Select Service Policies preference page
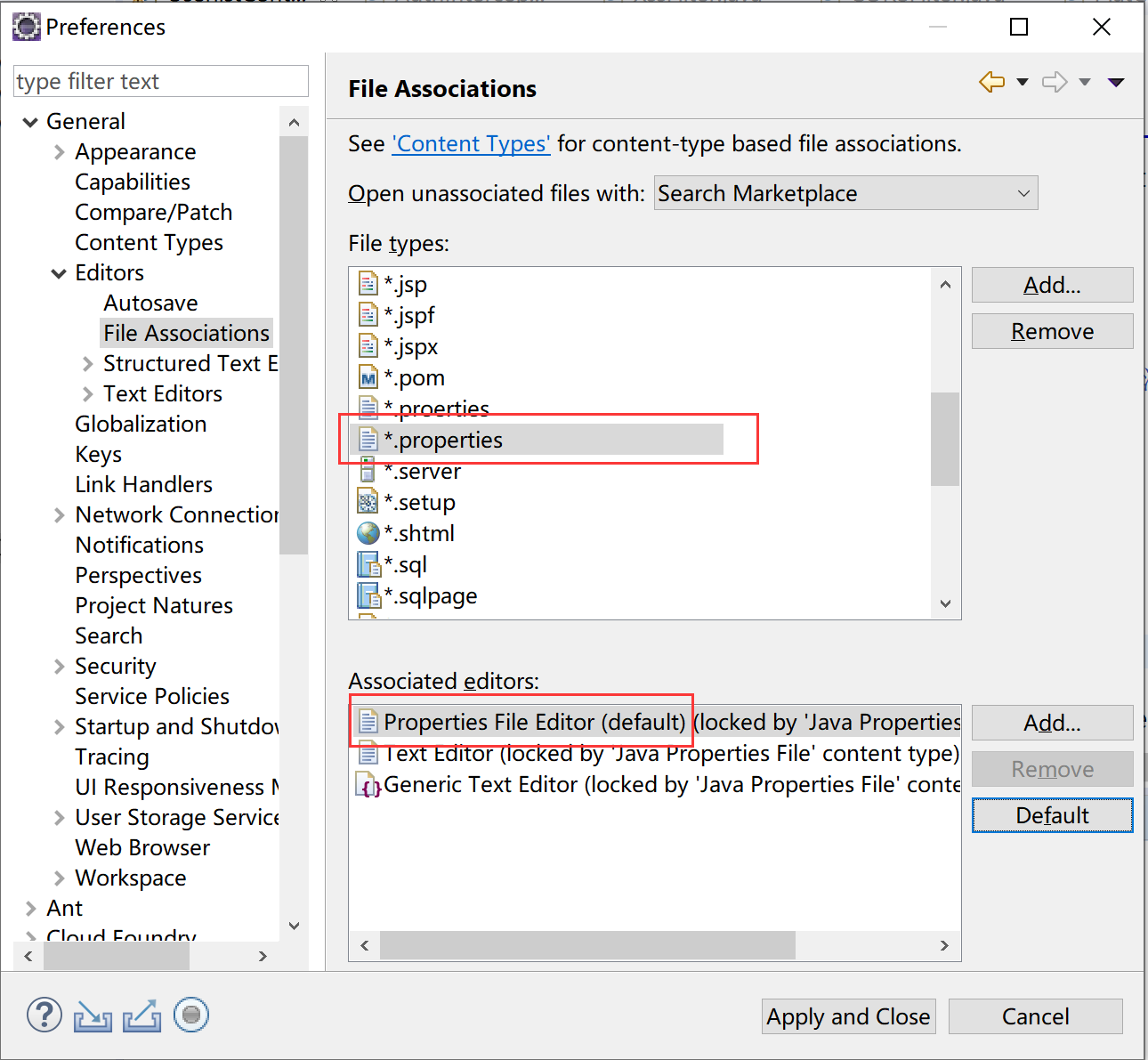This screenshot has width=1148, height=1060. point(152,697)
